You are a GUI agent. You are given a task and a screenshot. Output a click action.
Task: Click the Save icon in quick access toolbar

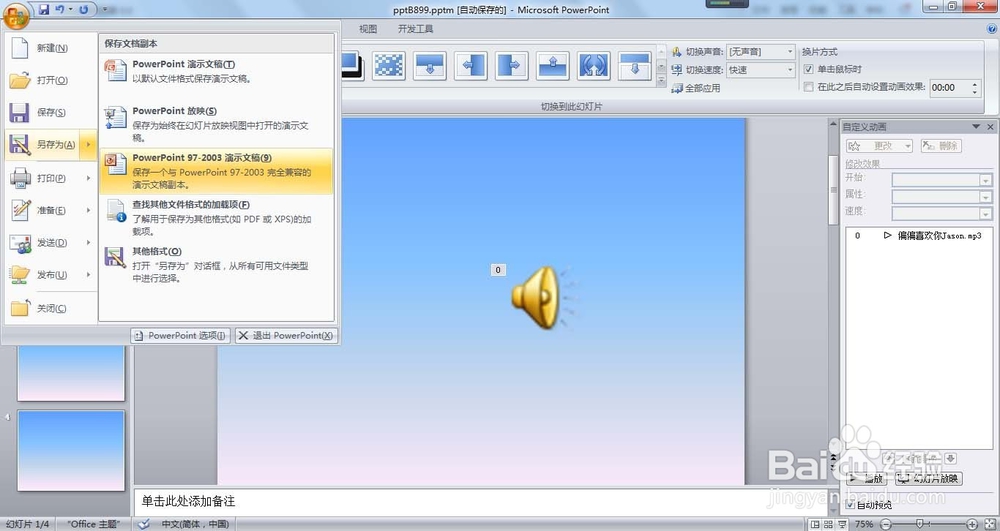(x=44, y=10)
